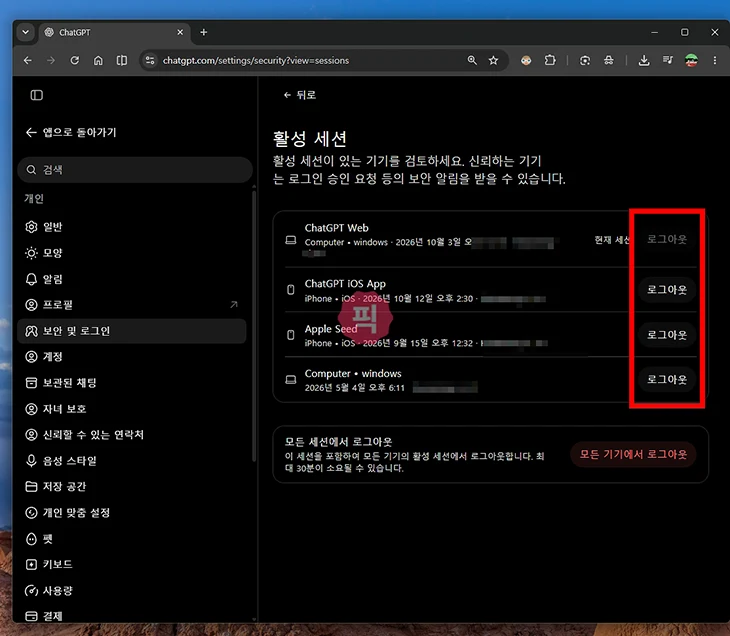Image resolution: width=730 pixels, height=636 pixels.
Task: Open 사용량 usage settings
Action: coord(132,590)
